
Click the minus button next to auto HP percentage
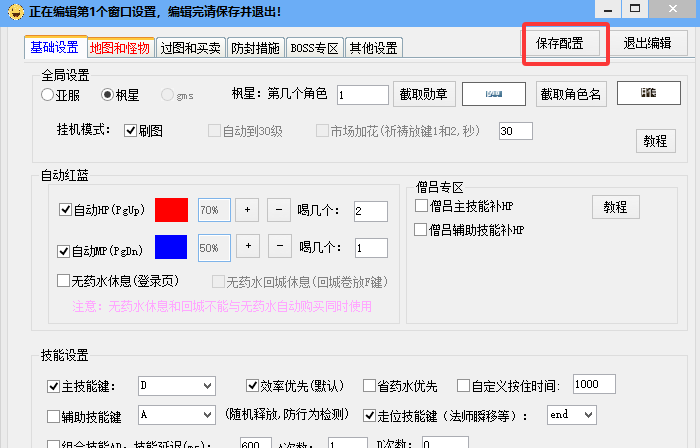point(280,210)
